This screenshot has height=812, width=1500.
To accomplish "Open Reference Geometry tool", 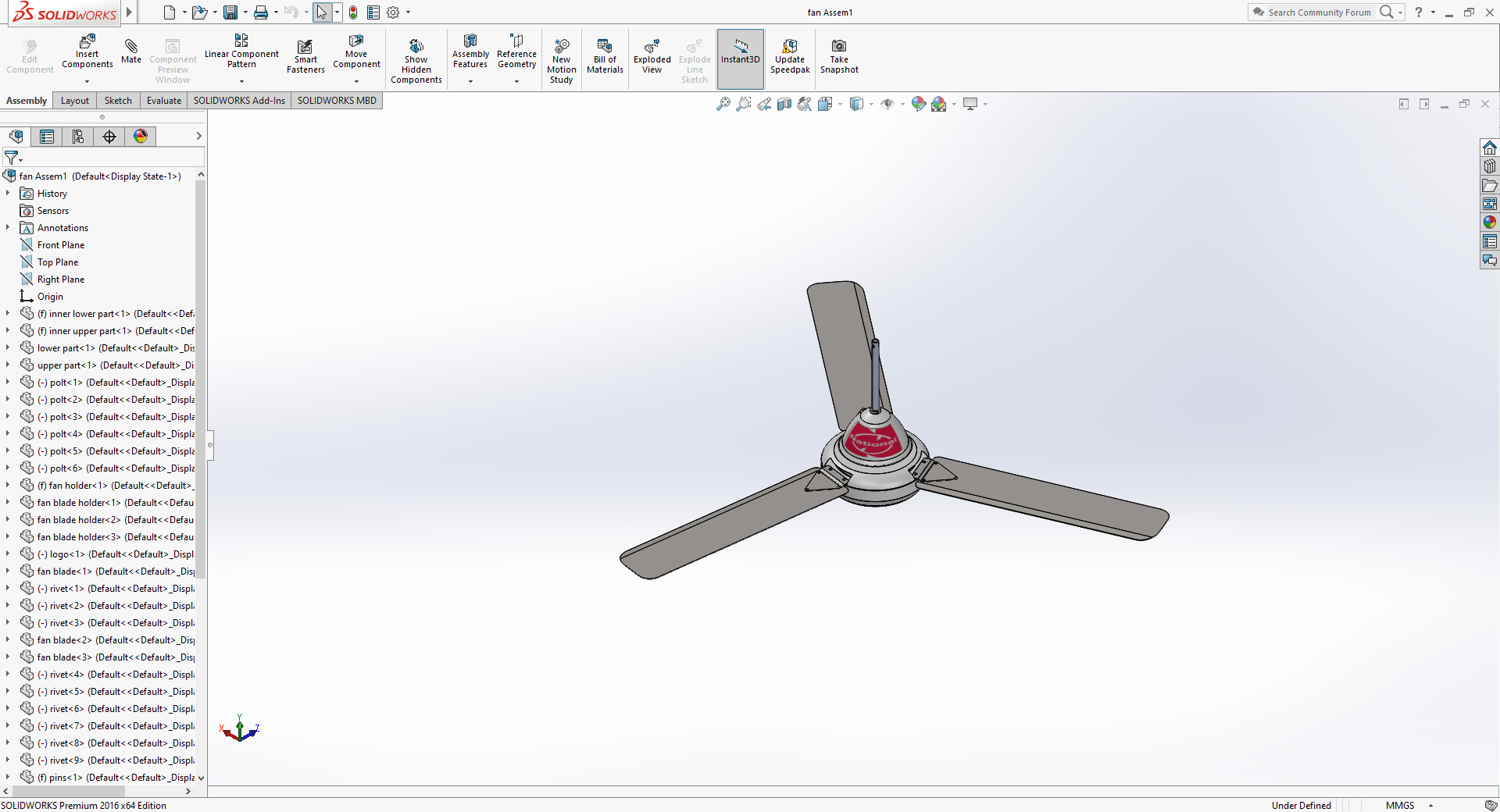I will click(x=516, y=52).
